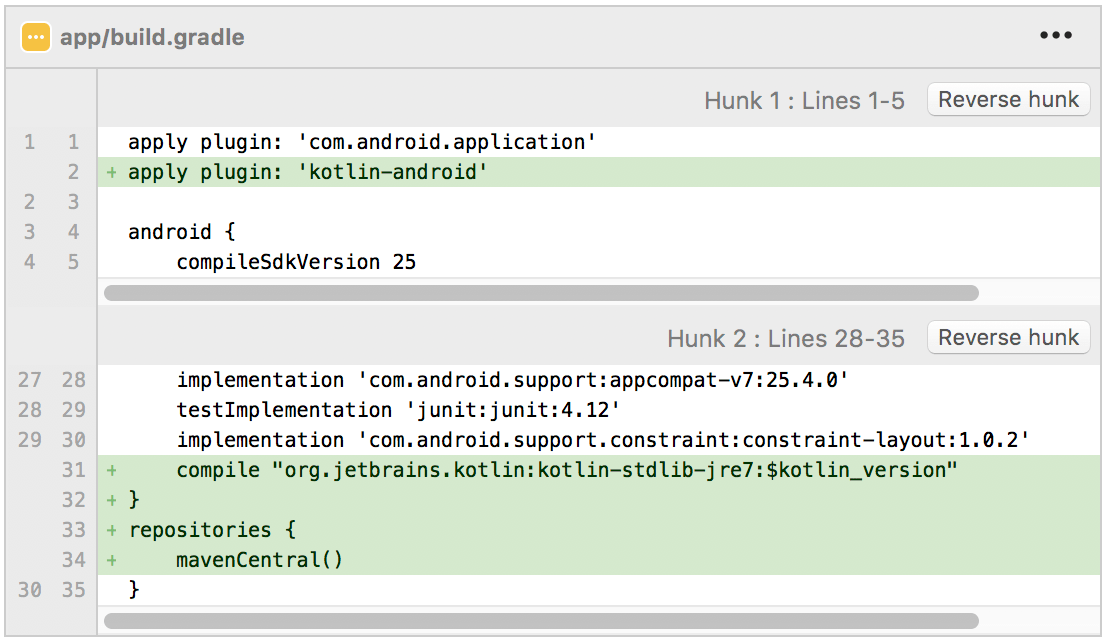Image resolution: width=1106 pixels, height=640 pixels.
Task: Select the added kotlin-stdlib-jre7 compile line
Action: click(x=567, y=470)
